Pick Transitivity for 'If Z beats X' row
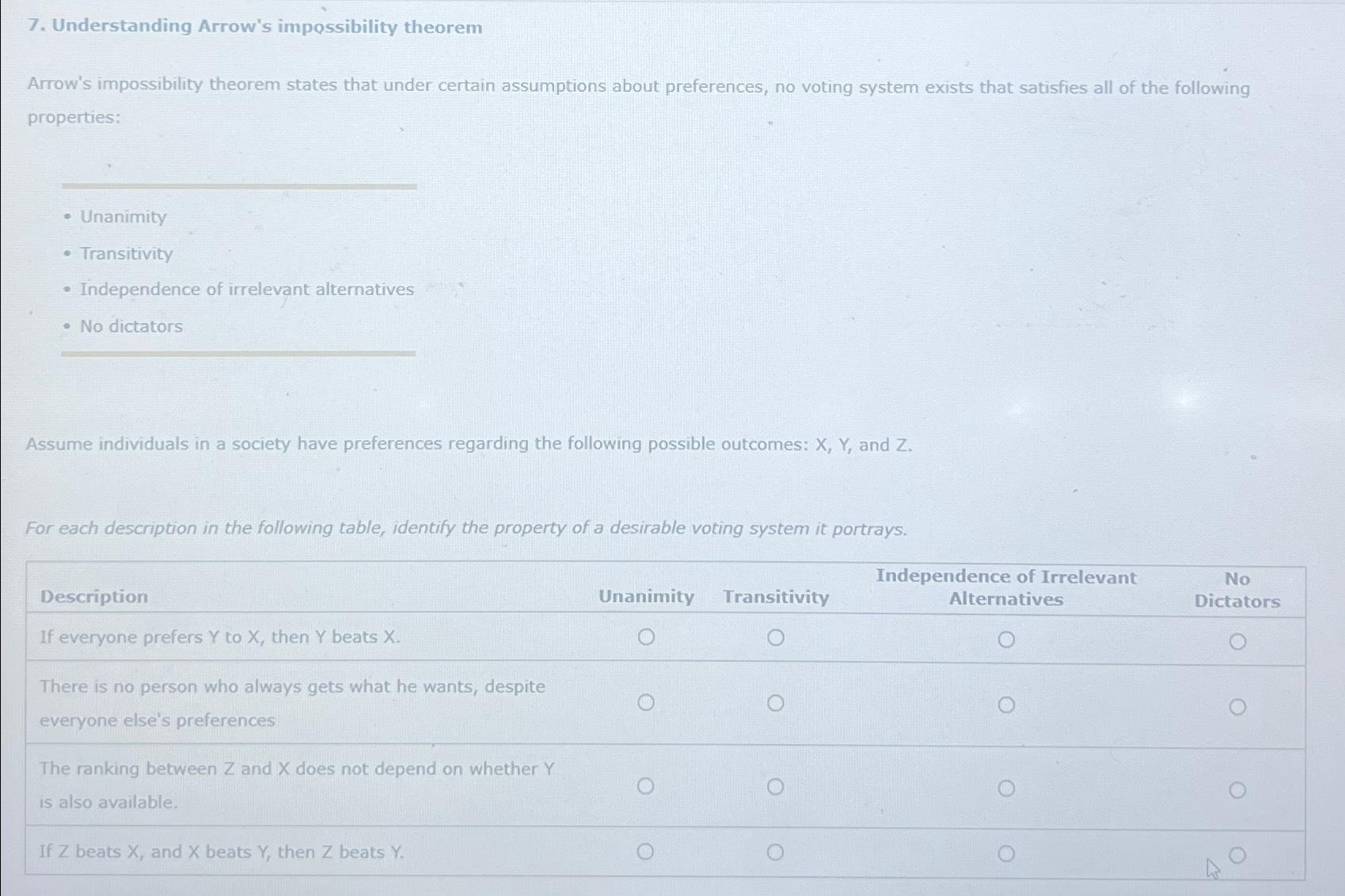The height and width of the screenshot is (896, 1345). 776,852
